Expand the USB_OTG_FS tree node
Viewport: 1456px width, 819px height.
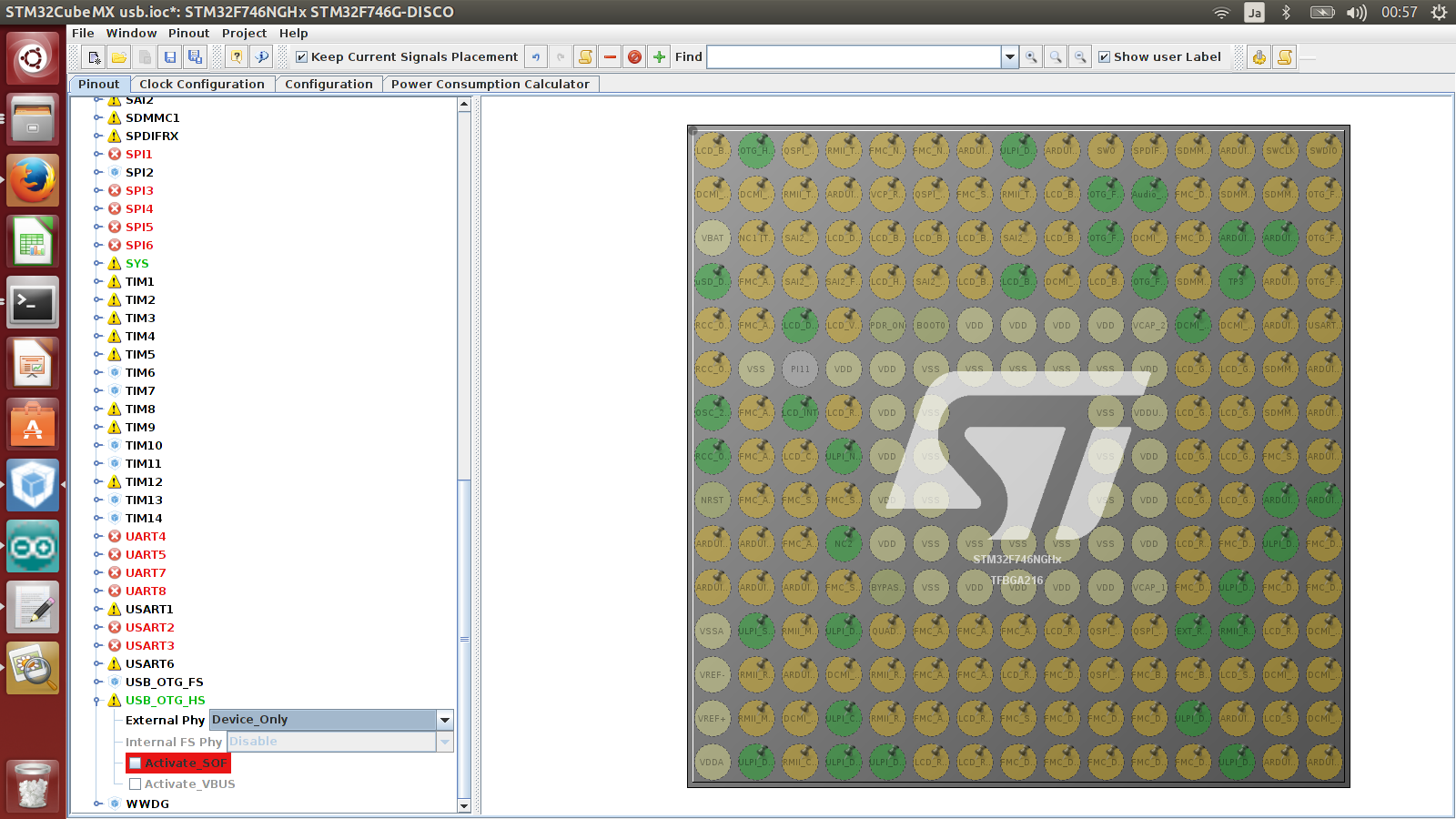click(x=98, y=682)
